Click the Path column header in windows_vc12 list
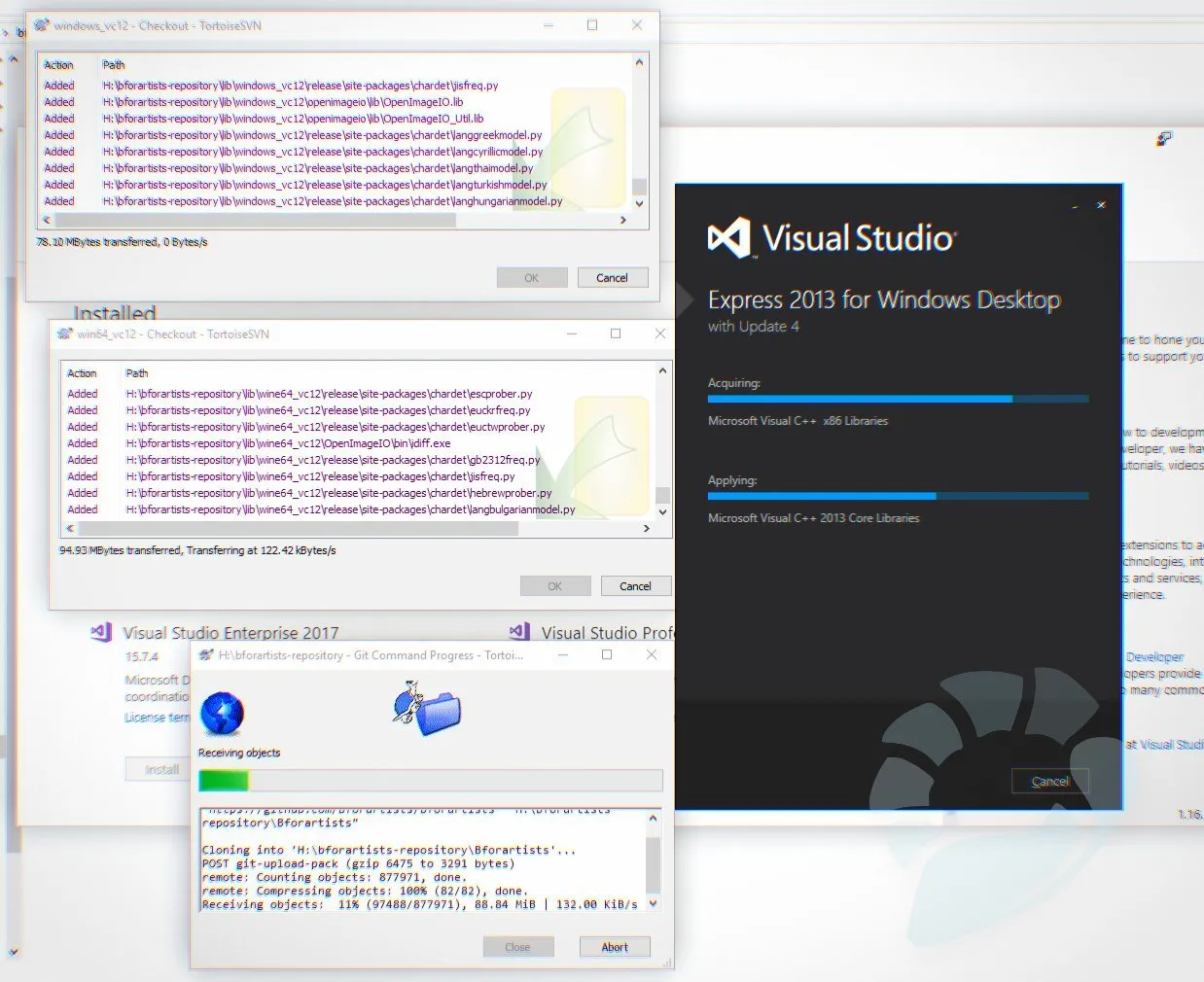Screen dimensions: 1204x982 tap(114, 65)
